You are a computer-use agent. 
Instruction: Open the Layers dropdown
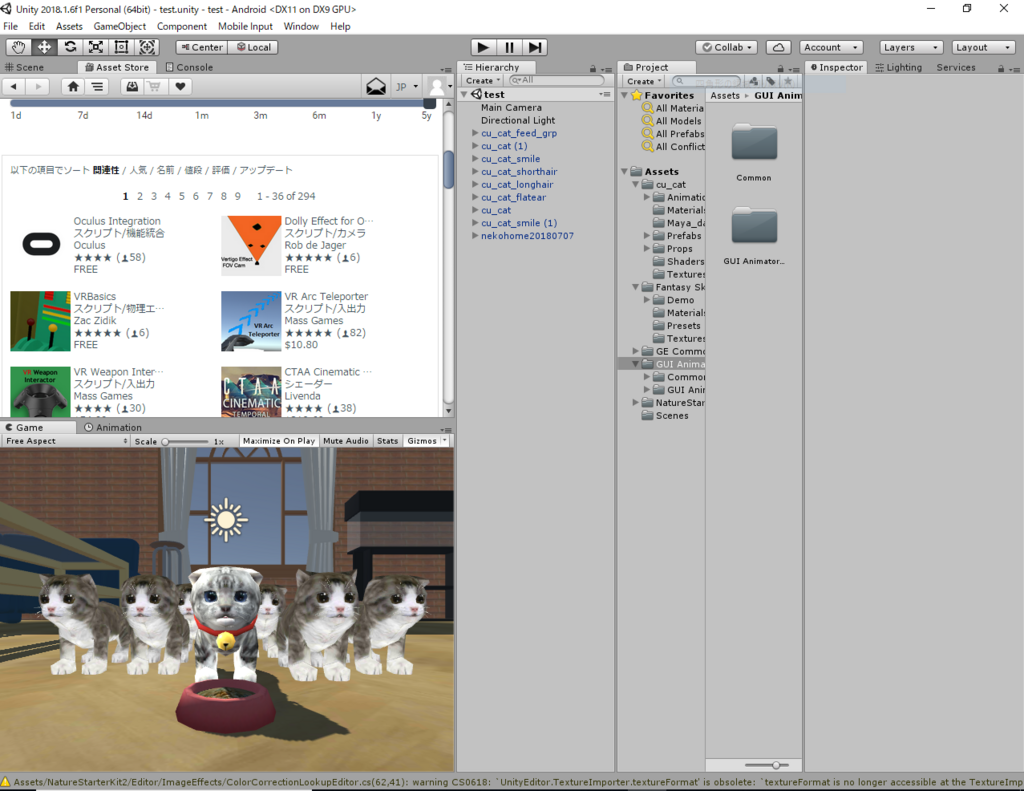(x=912, y=47)
